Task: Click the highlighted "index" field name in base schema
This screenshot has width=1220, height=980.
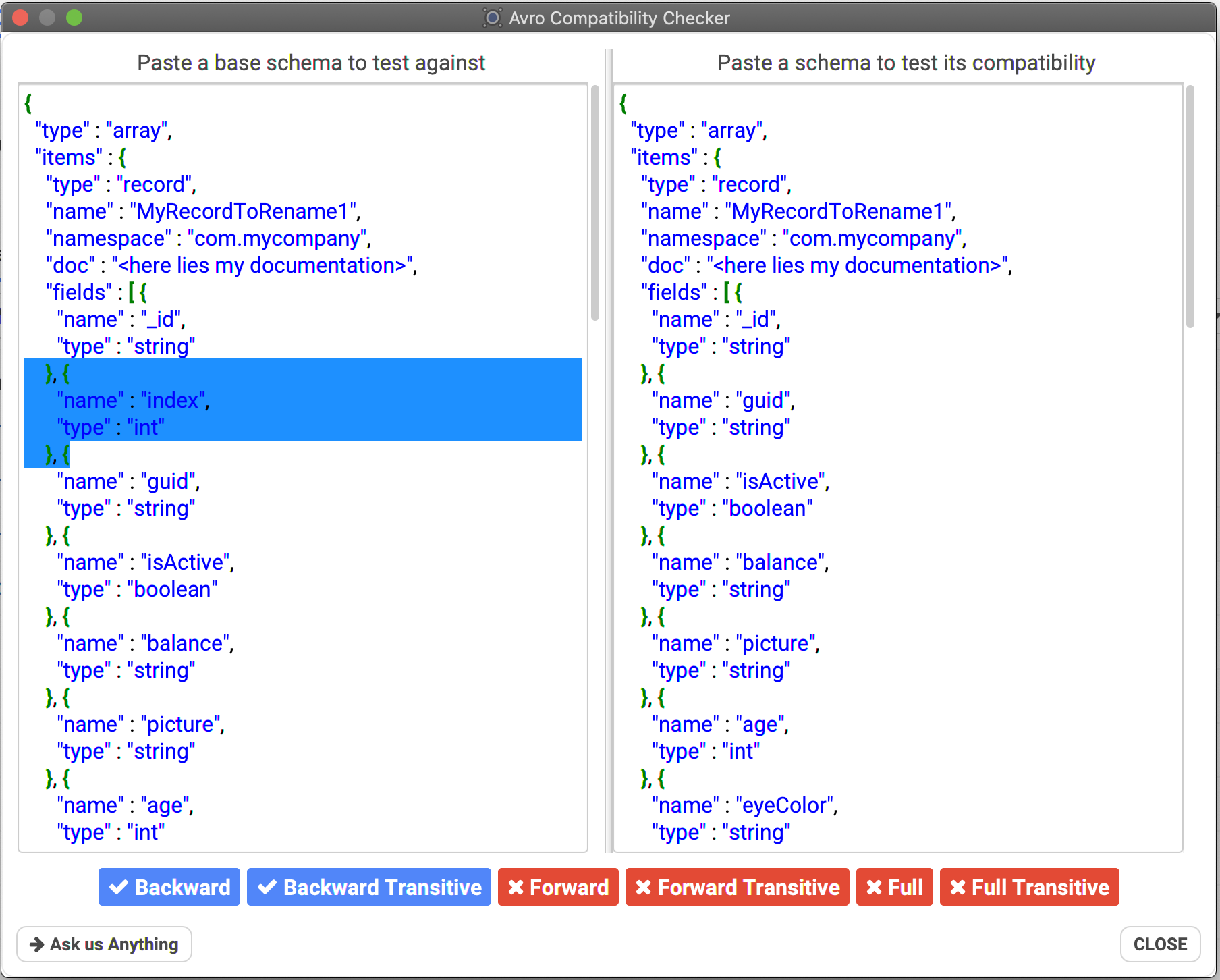Action: point(173,400)
